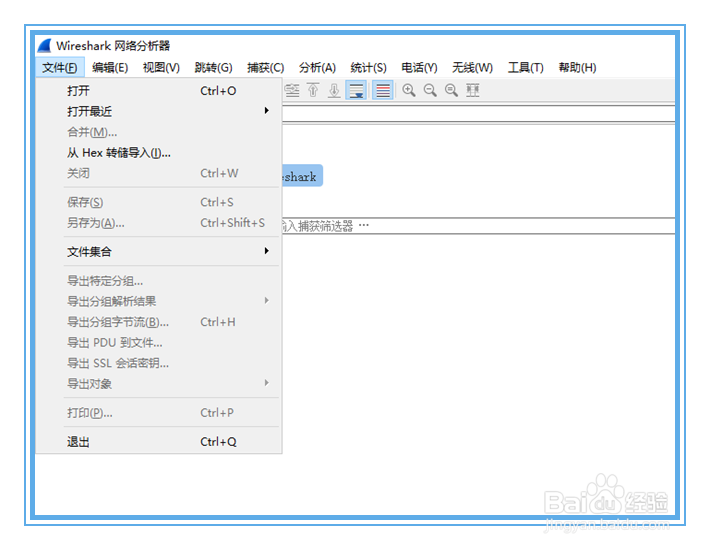The width and height of the screenshot is (710, 550).
Task: Click the Wireshark shark fin title icon
Action: coord(44,46)
